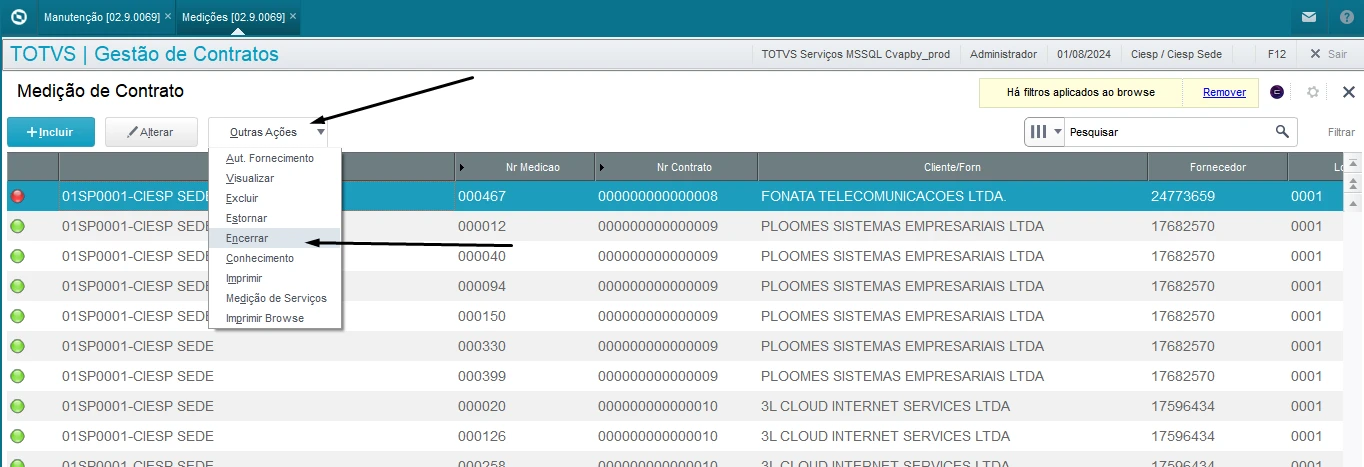This screenshot has width=1364, height=467.
Task: Click green status indicator for measurement 000012
Action: pyautogui.click(x=17, y=227)
